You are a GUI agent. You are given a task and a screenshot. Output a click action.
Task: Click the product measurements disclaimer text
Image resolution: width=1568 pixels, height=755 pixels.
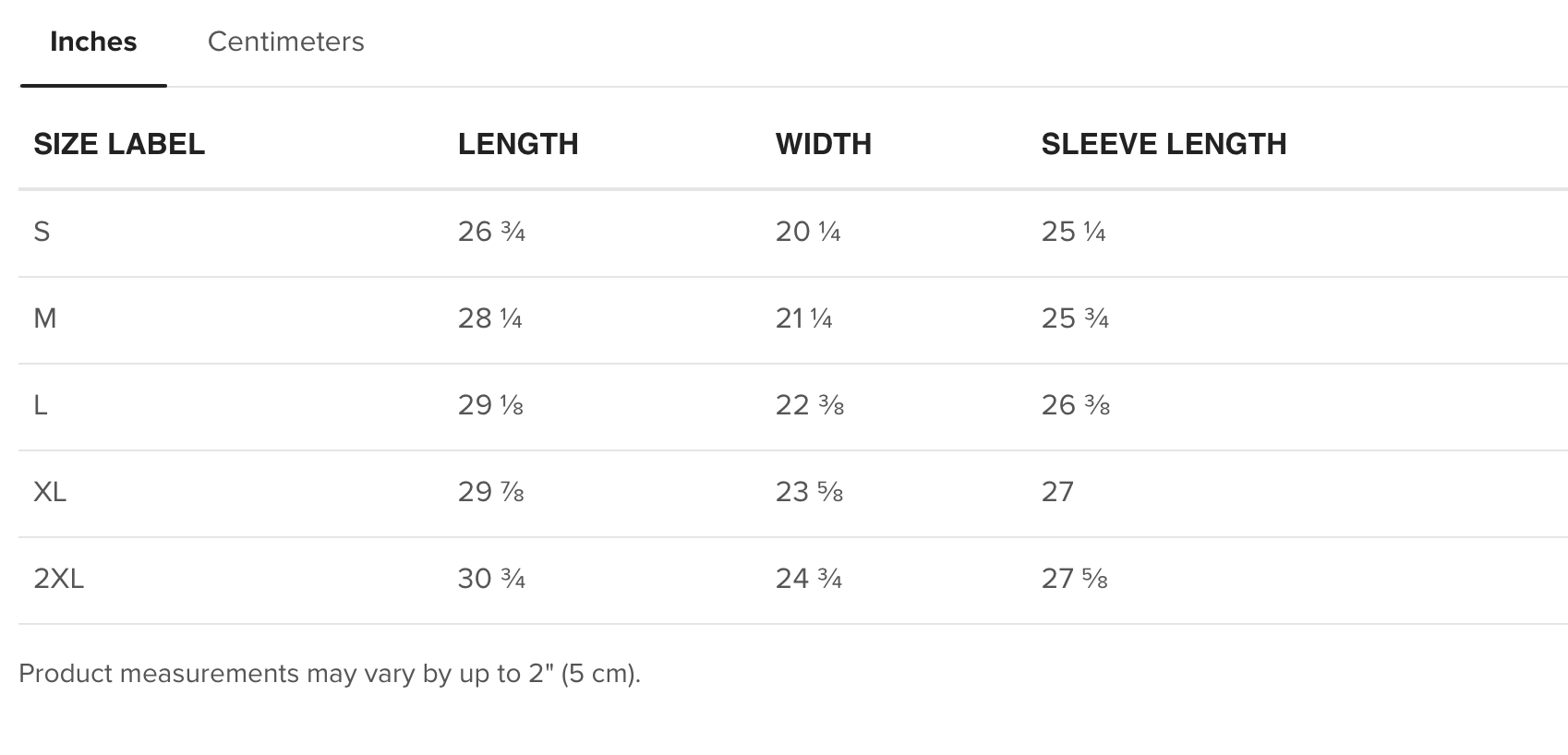tap(330, 674)
